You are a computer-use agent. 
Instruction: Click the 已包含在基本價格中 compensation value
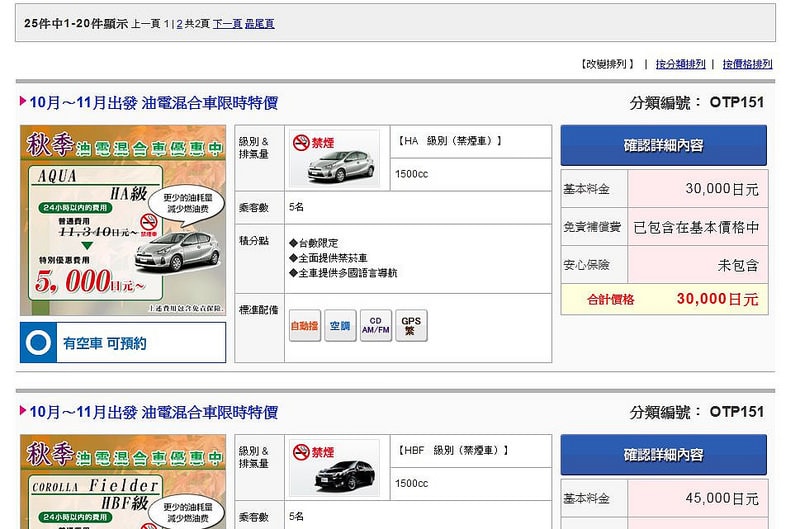[x=696, y=227]
